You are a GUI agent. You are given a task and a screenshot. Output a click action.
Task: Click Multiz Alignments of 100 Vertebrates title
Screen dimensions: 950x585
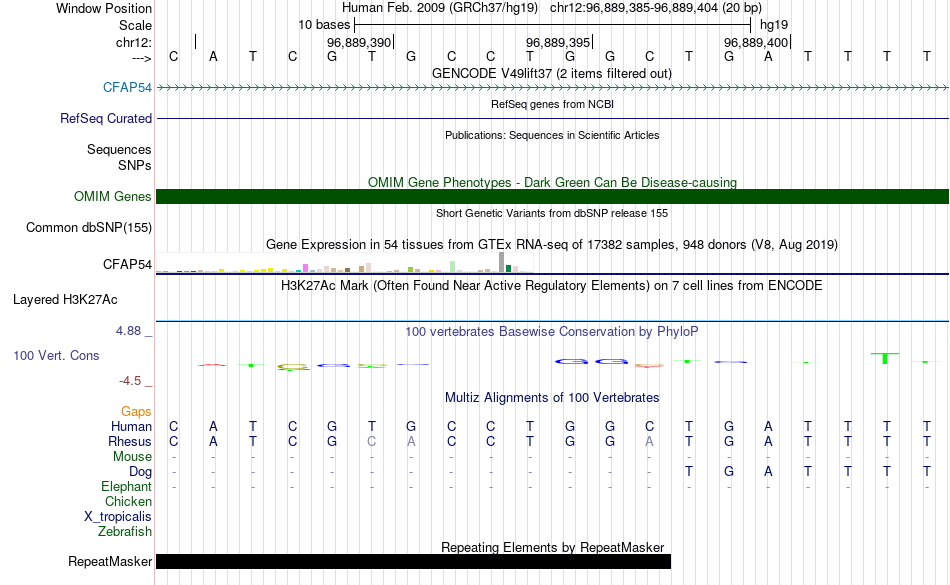pyautogui.click(x=552, y=397)
